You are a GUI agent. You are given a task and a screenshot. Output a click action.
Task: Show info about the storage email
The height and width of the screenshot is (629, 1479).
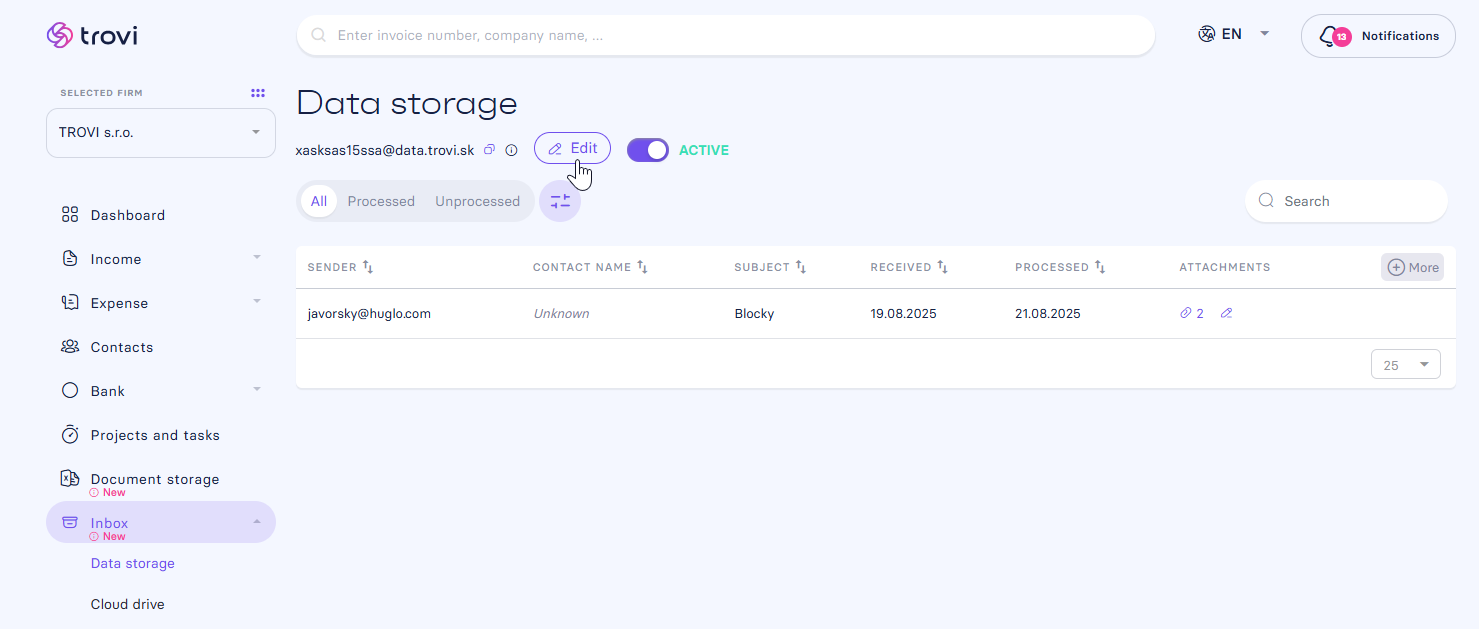tap(511, 150)
